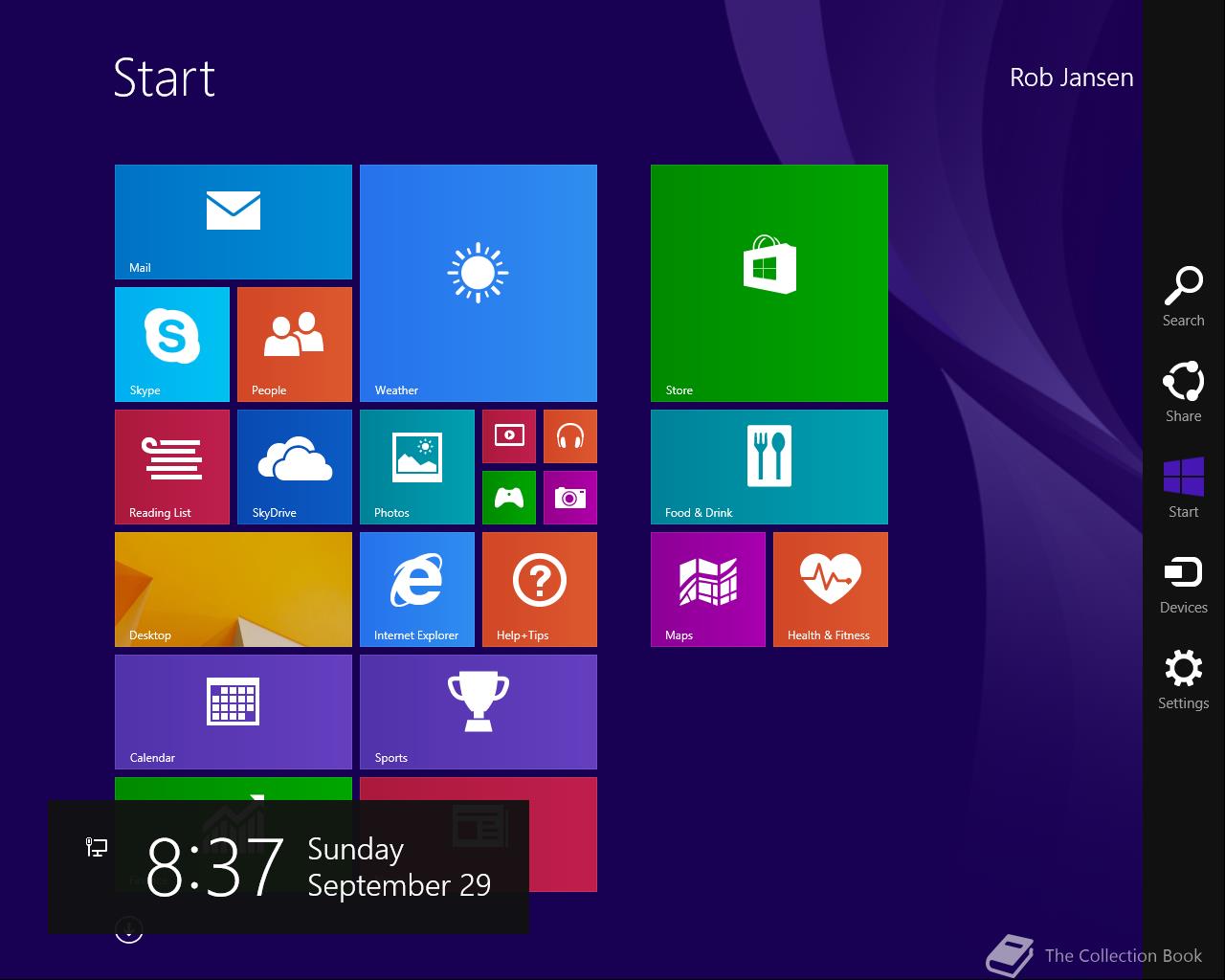1225x980 pixels.
Task: Open the Reading List tile
Action: (x=172, y=467)
